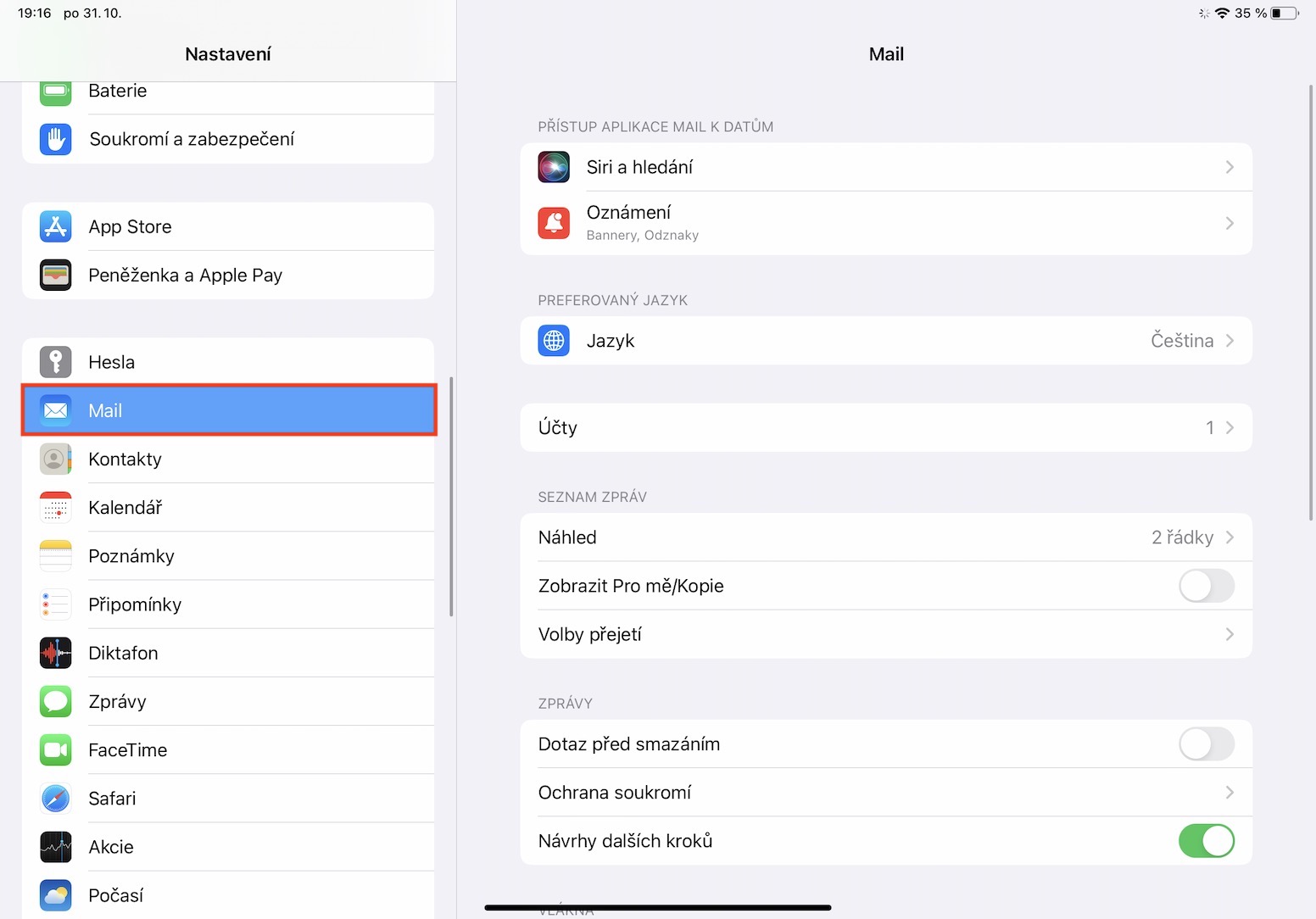Expand Ochrana soukromí chevron

(1230, 793)
